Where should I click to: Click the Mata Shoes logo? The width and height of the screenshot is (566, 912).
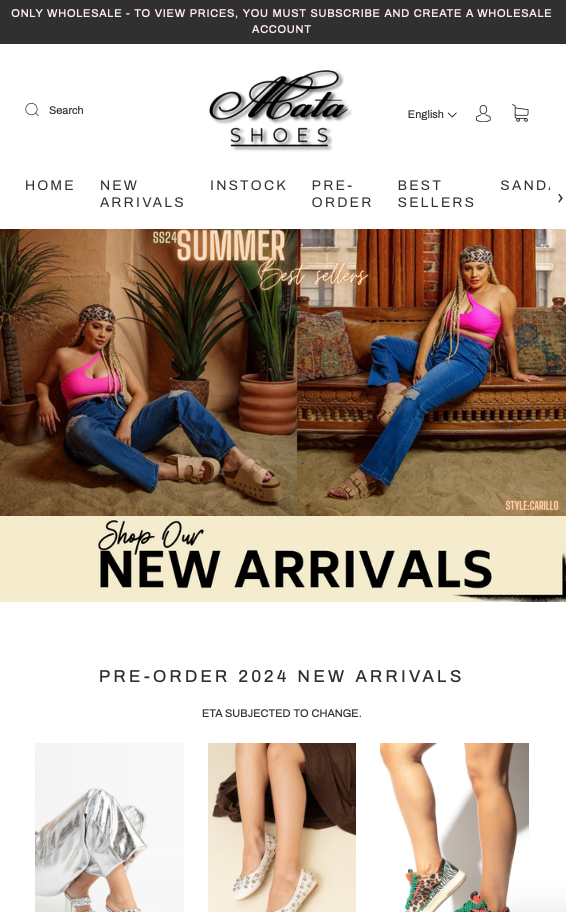(x=280, y=109)
